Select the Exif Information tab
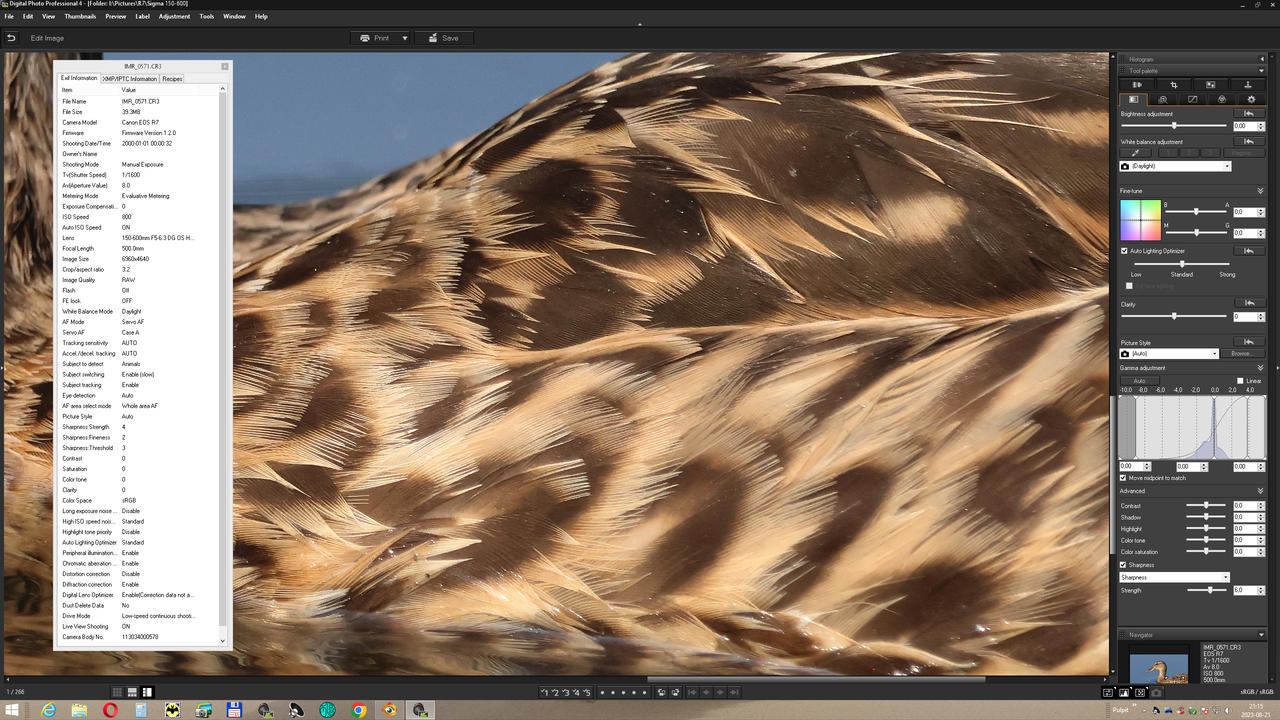1280x720 pixels. coord(78,78)
